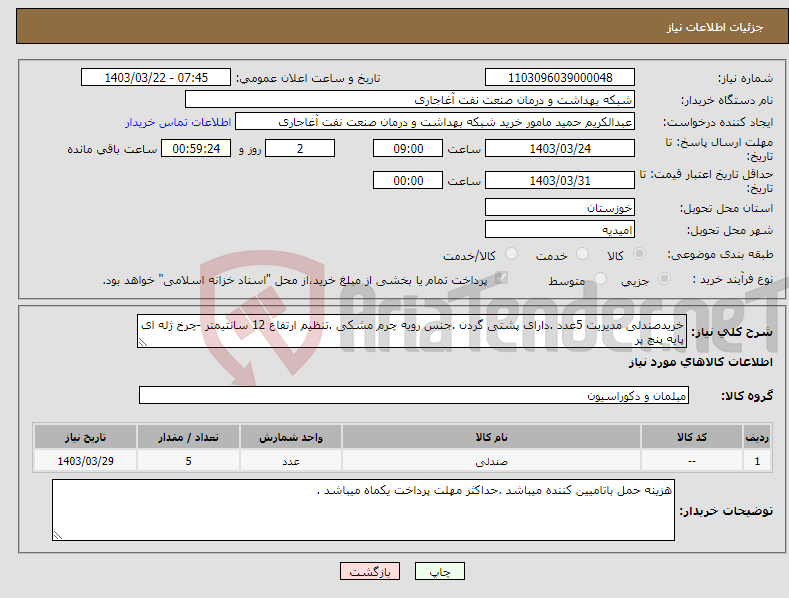Click the remaining time countdown 00:59:24
789x598 pixels.
196,148
